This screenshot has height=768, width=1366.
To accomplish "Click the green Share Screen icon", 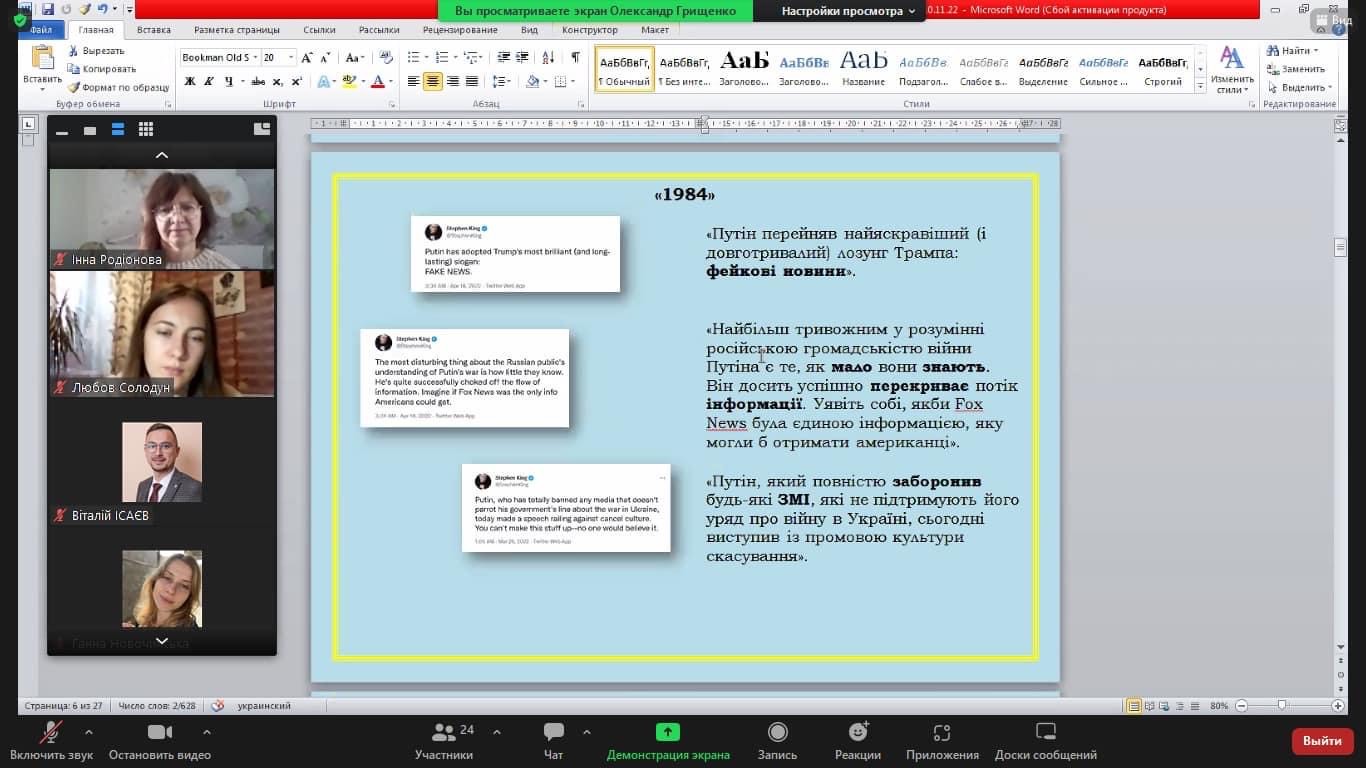I will [x=667, y=733].
